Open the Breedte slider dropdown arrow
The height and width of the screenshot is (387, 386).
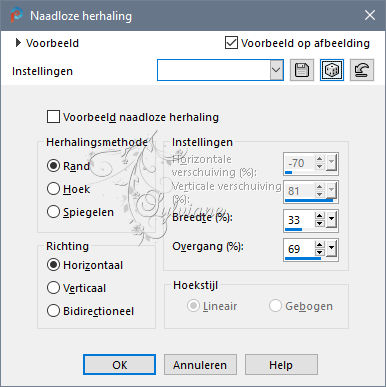tap(331, 220)
